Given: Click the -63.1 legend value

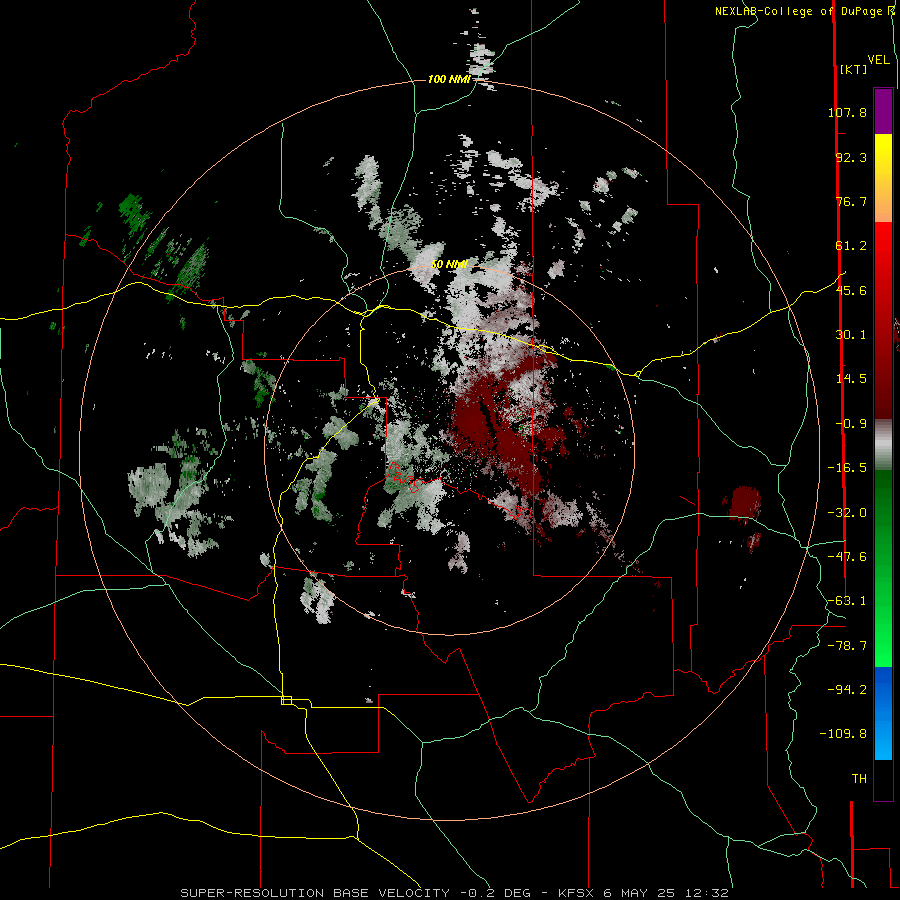Looking at the screenshot, I should pos(847,602).
